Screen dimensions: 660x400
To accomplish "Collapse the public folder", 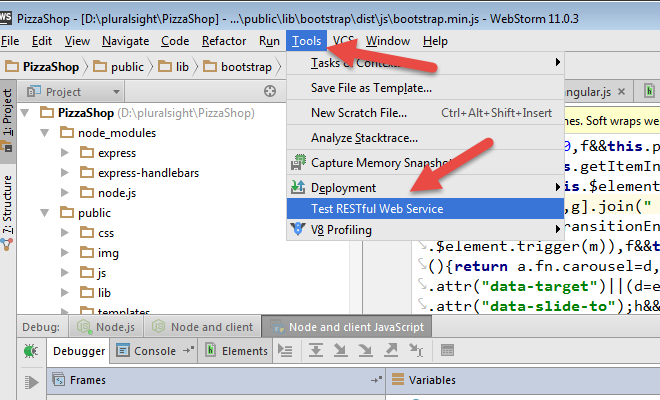I will 45,213.
